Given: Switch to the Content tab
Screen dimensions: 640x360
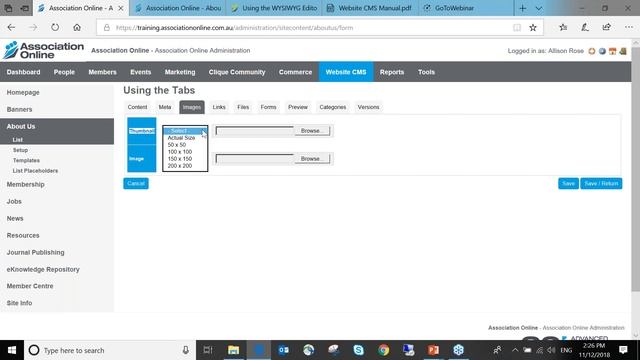Looking at the screenshot, I should (x=137, y=107).
